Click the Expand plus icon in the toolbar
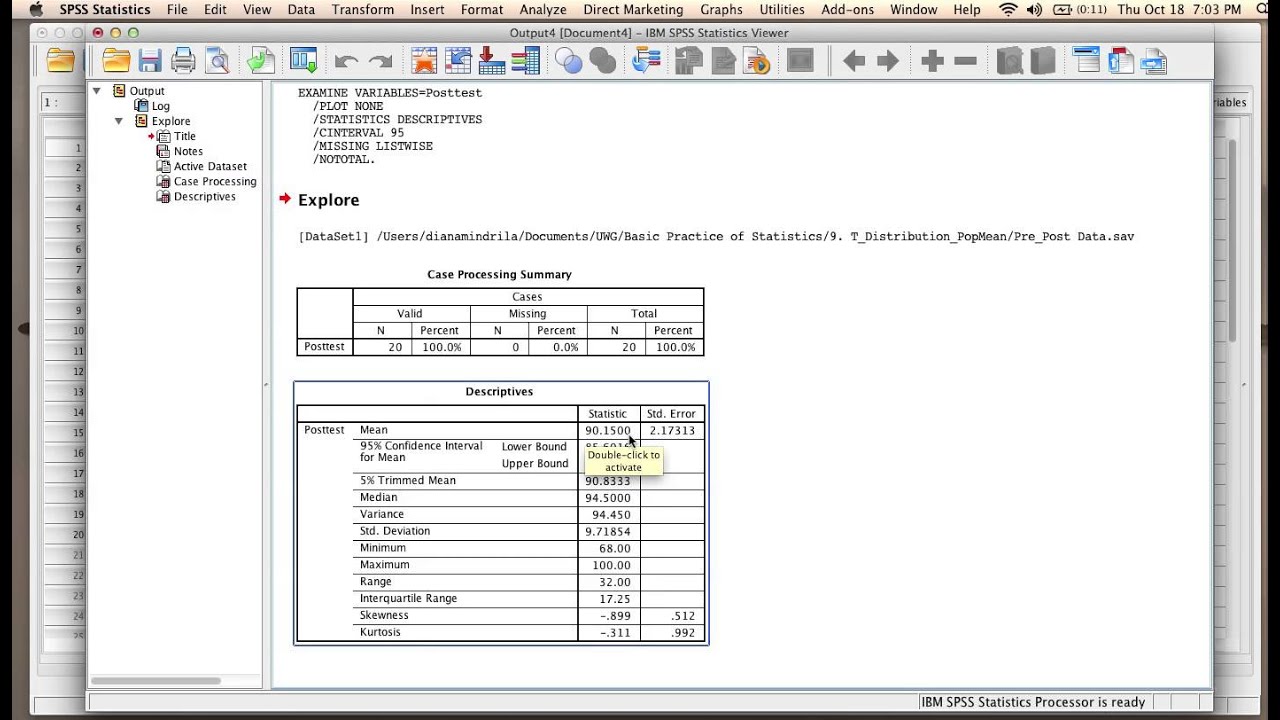The image size is (1280, 720). click(x=932, y=62)
